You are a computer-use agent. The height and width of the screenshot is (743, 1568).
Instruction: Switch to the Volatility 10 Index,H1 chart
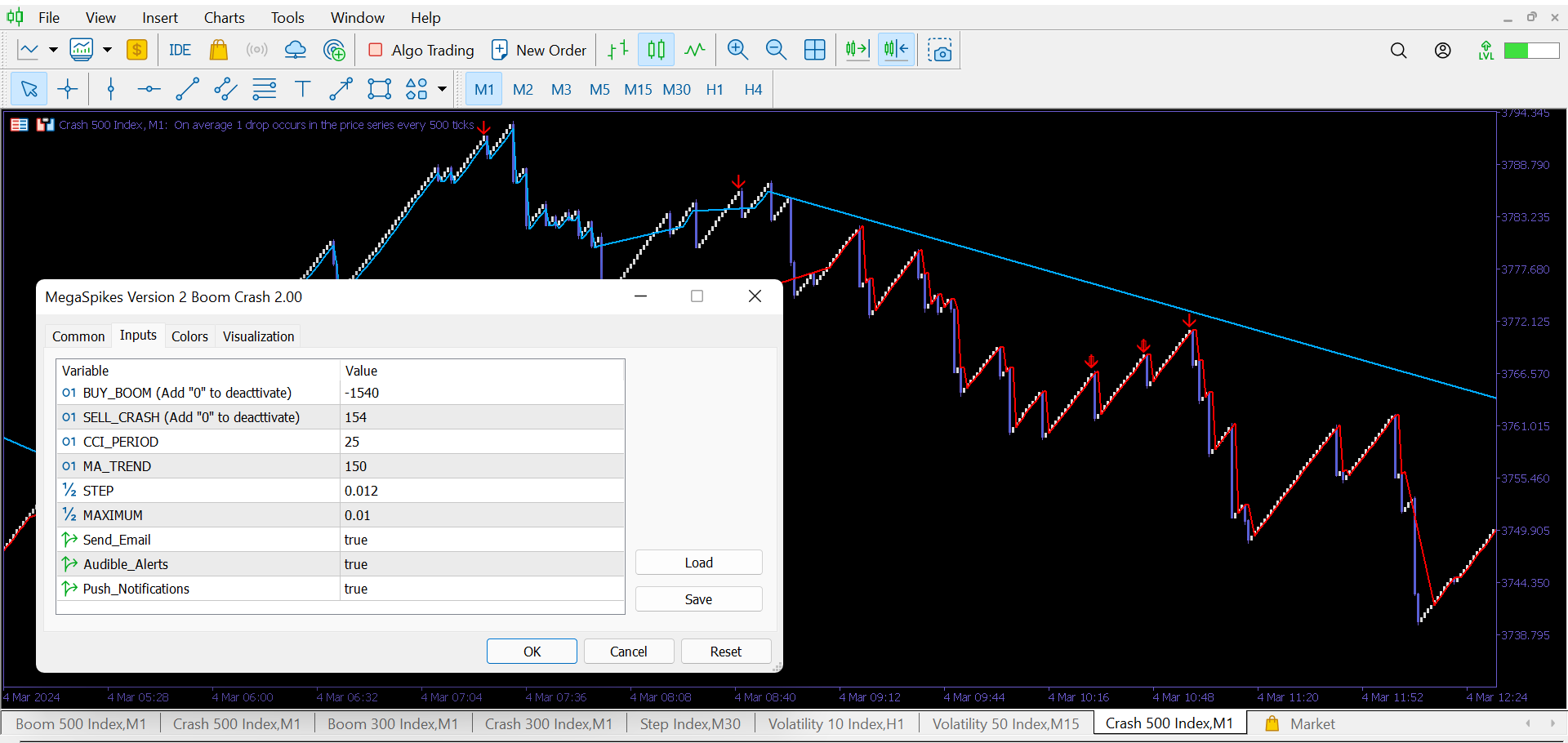tap(836, 723)
